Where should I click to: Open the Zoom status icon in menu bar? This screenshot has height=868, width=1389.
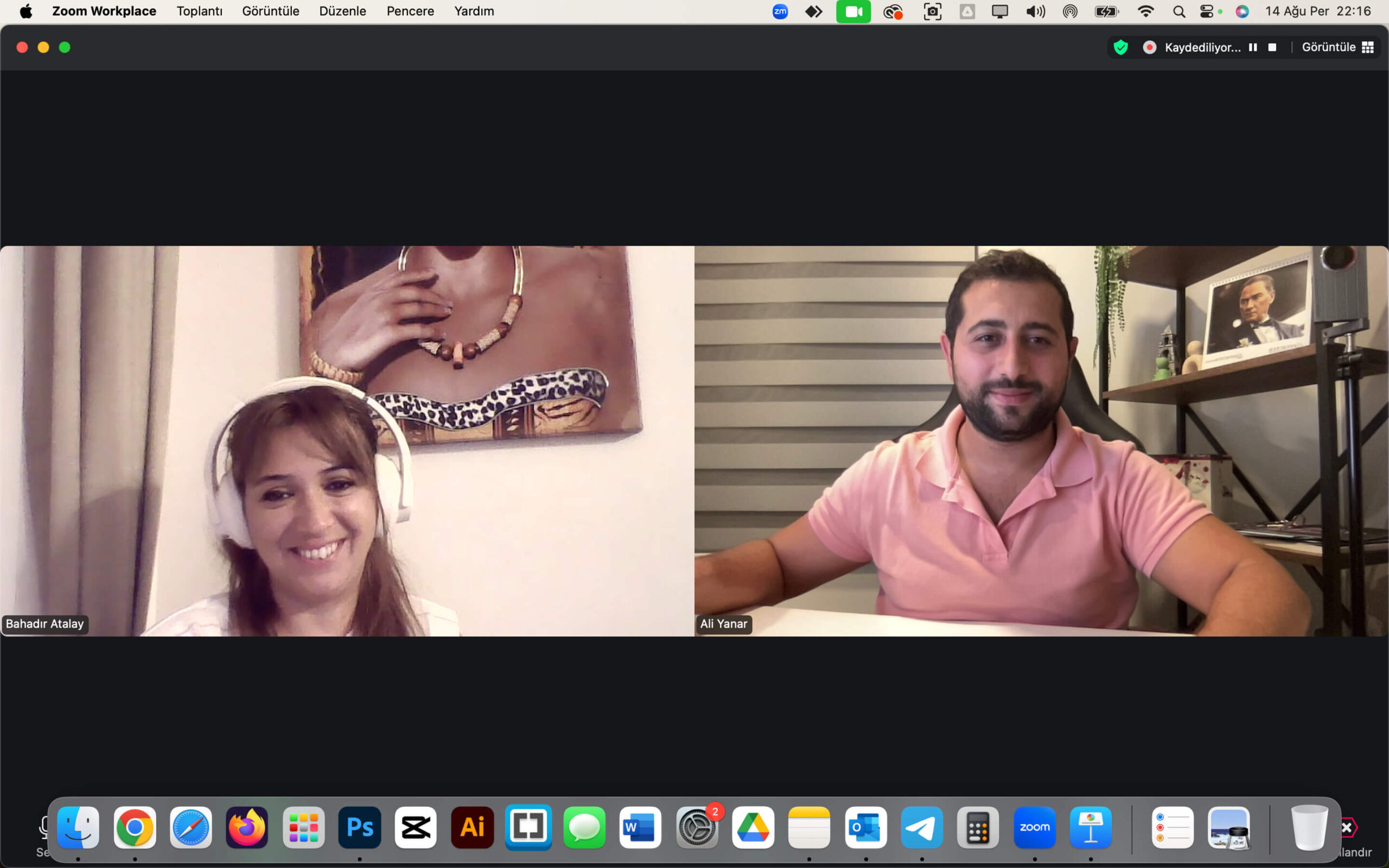[780, 11]
